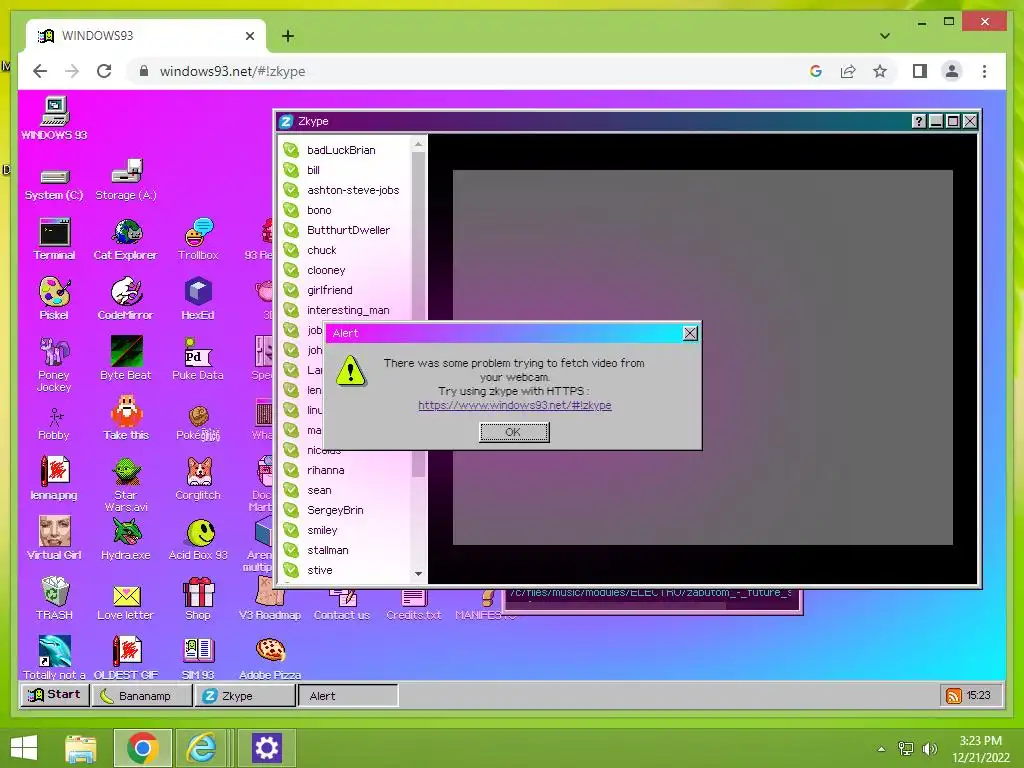Open a new Chrome tab
1024x768 pixels.
pos(288,36)
